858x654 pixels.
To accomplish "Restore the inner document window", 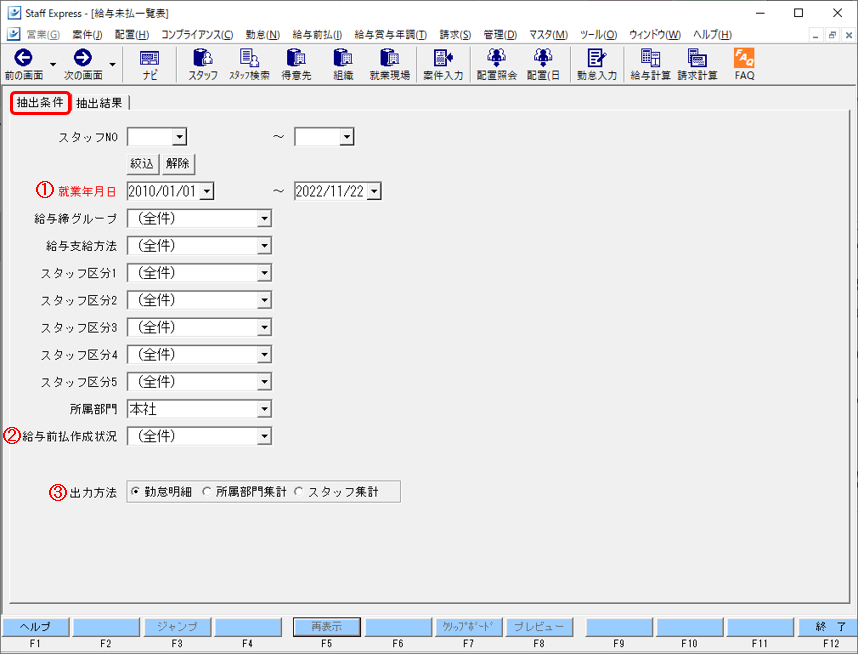I will 832,35.
